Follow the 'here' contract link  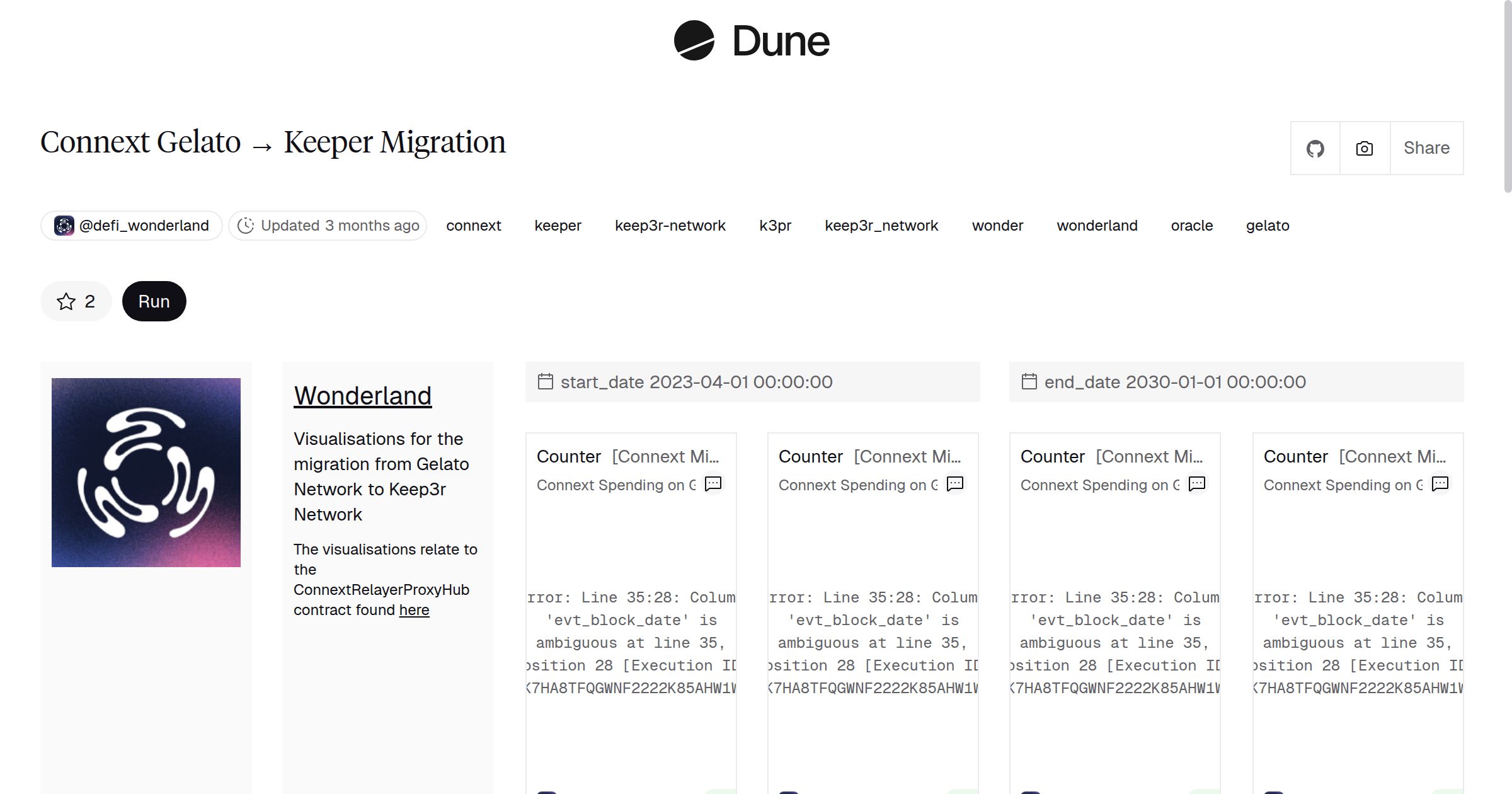click(414, 609)
